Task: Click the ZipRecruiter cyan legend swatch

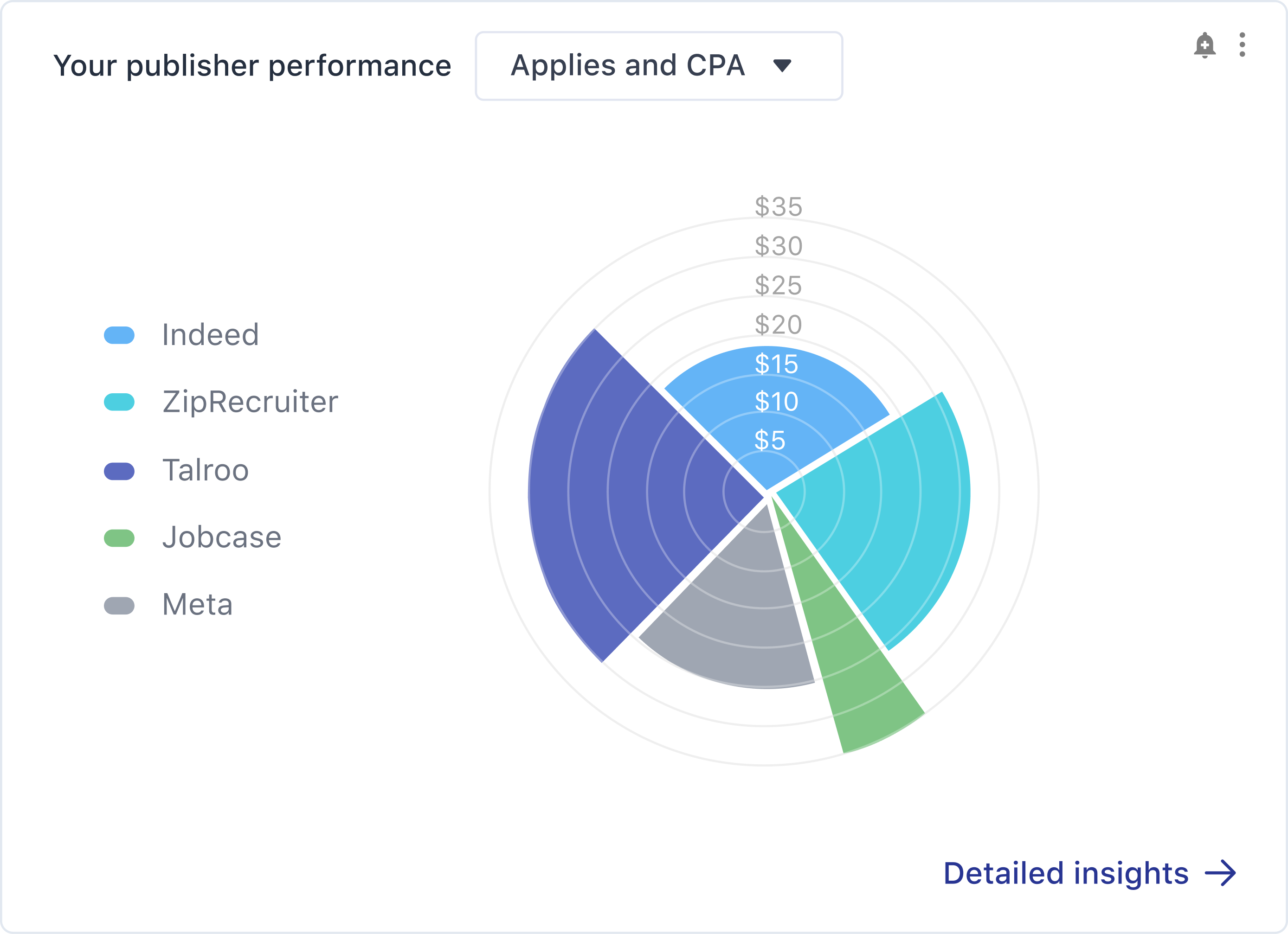Action: click(x=119, y=402)
